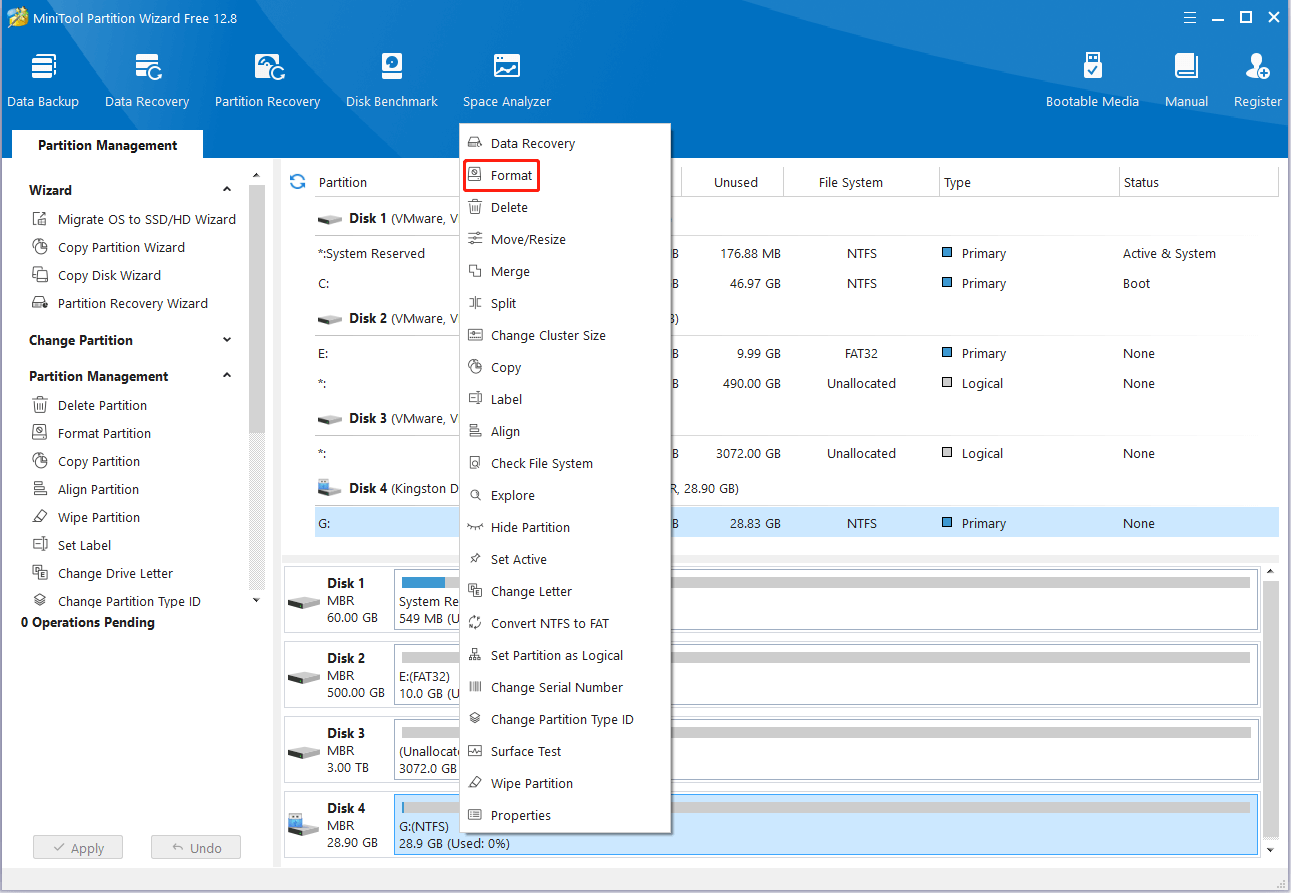The height and width of the screenshot is (893, 1291).
Task: Choose Label in context menu
Action: tap(564, 400)
